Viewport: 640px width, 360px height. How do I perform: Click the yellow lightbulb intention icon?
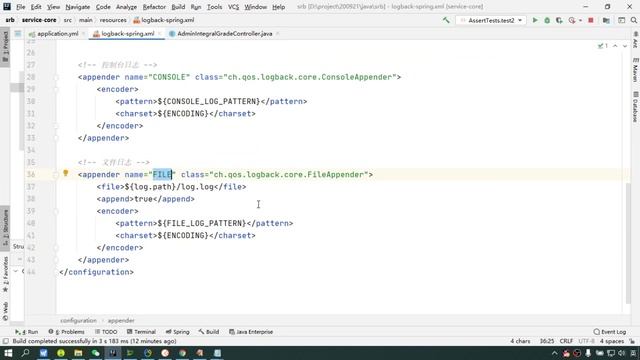tap(66, 173)
